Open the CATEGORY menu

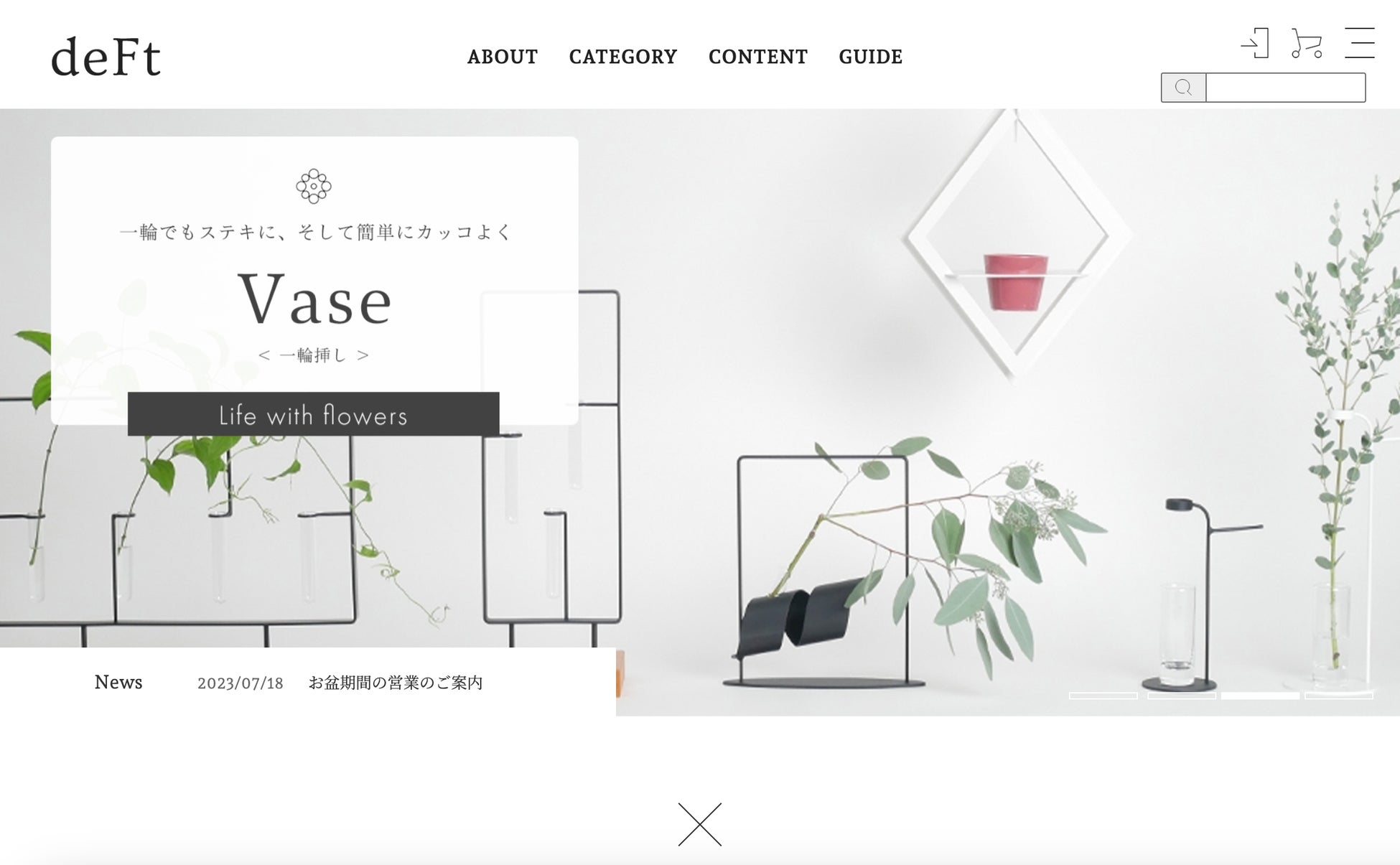coord(623,57)
